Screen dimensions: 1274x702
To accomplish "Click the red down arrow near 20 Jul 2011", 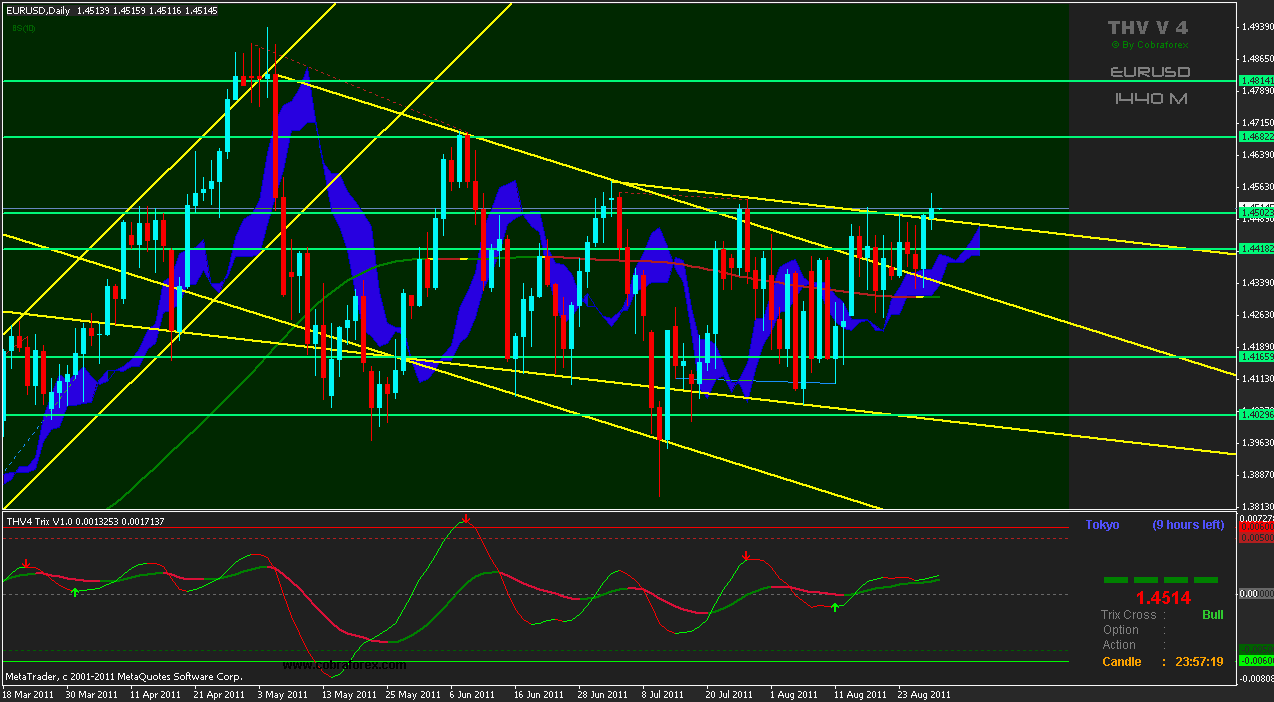I will pyautogui.click(x=745, y=555).
